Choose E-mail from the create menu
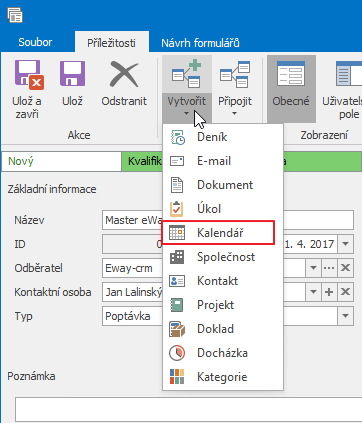This screenshot has height=423, width=362. 223,161
